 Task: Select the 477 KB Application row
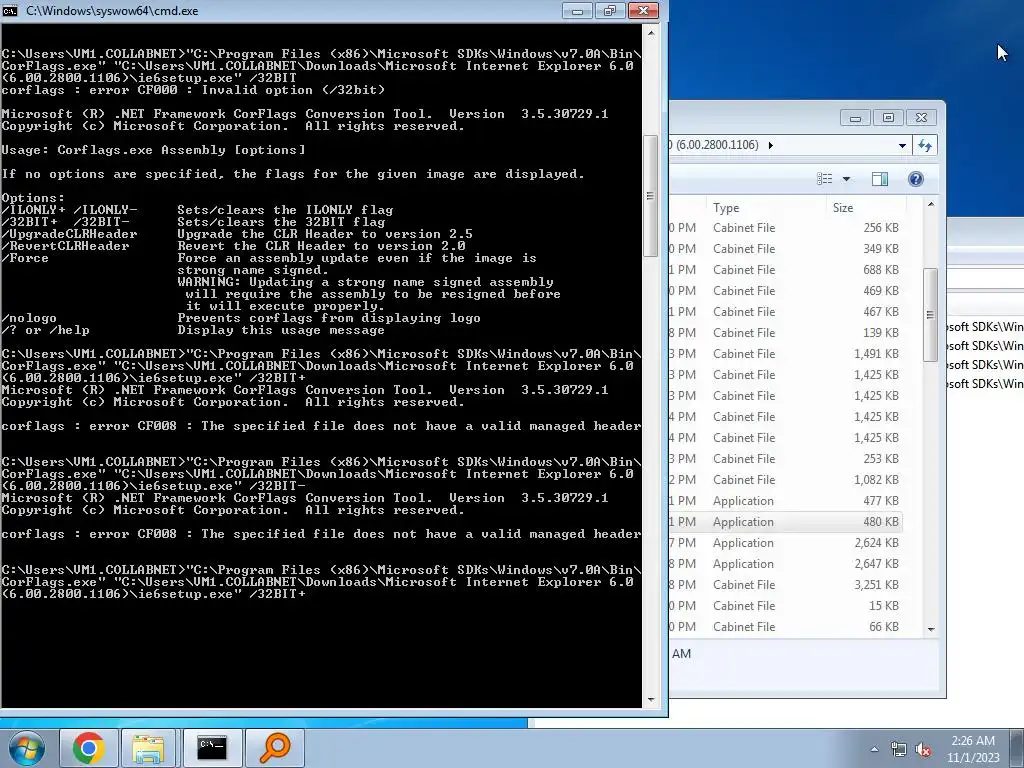click(786, 501)
